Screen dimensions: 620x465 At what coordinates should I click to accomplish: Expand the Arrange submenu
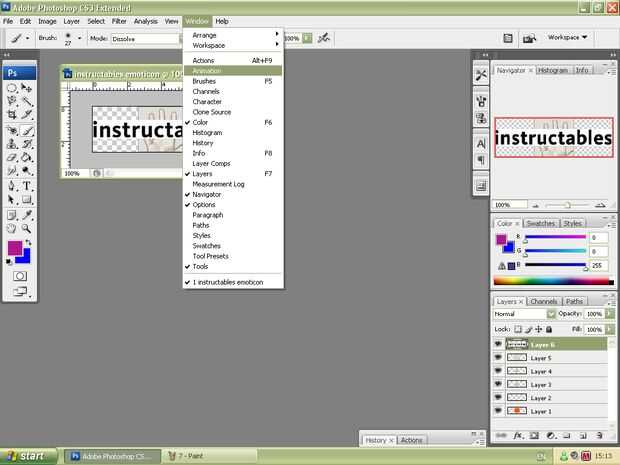(233, 35)
